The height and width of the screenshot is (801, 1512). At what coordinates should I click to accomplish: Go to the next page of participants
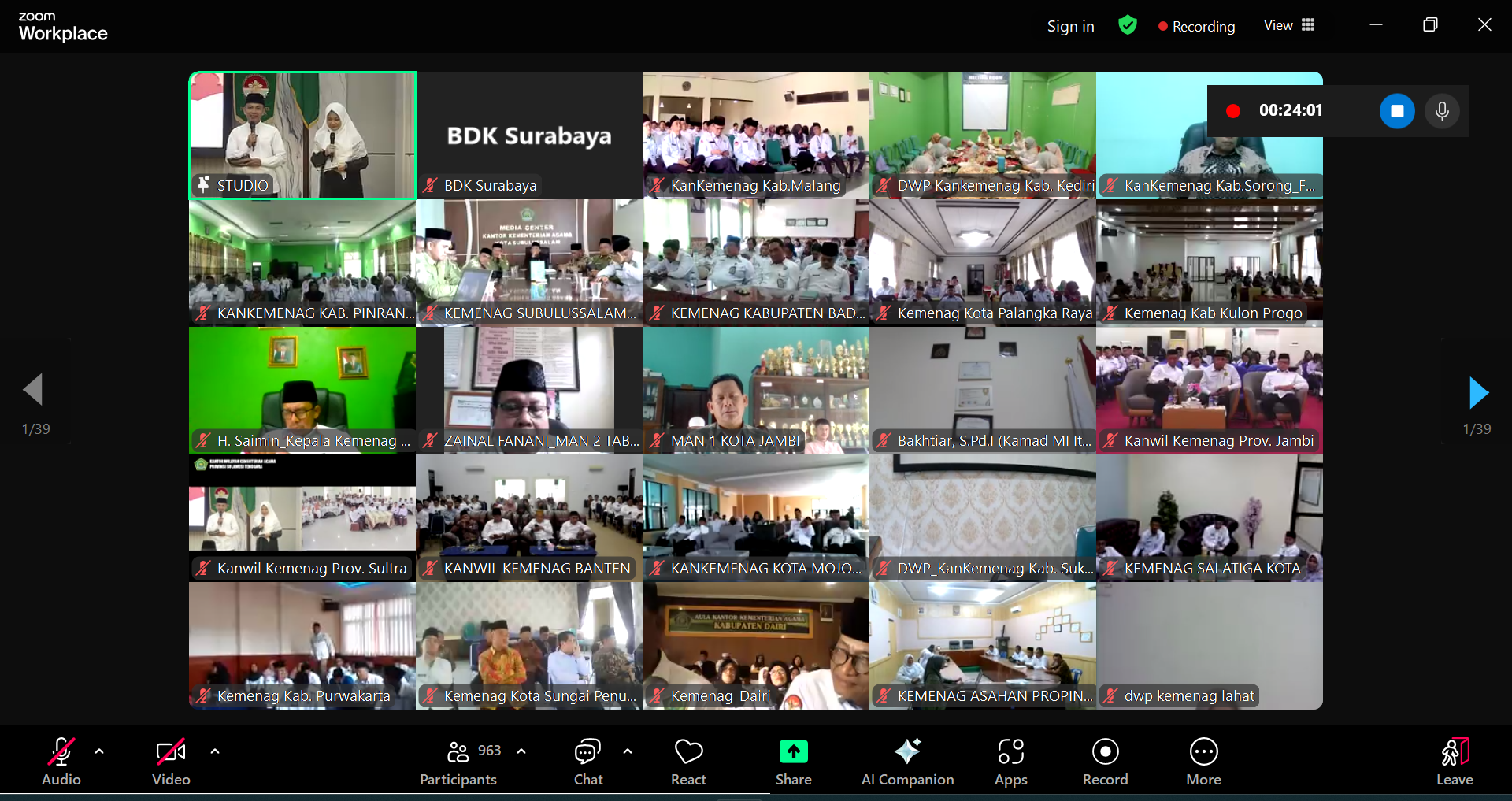point(1478,392)
